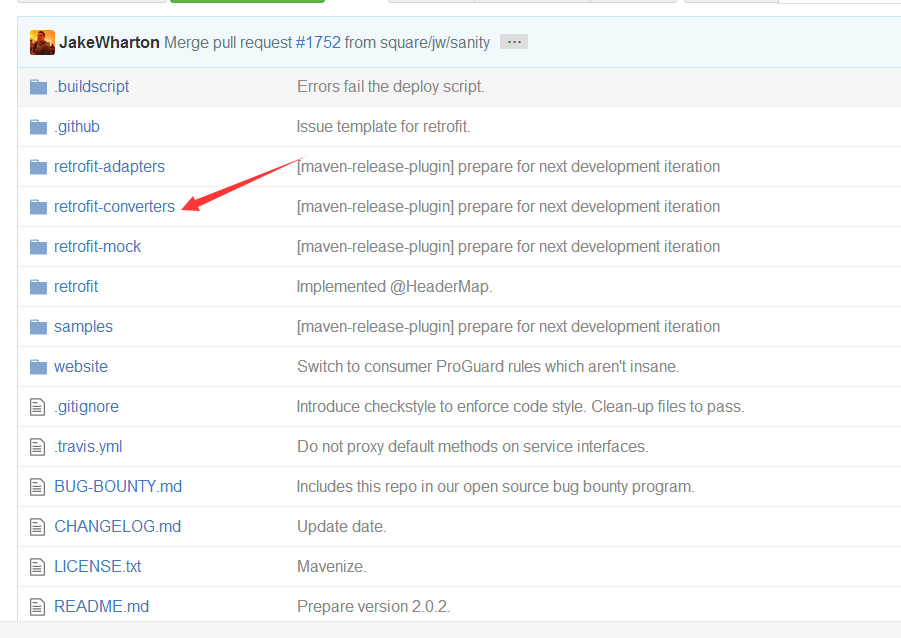Open samples maven-release-plugin commit message

(x=508, y=326)
